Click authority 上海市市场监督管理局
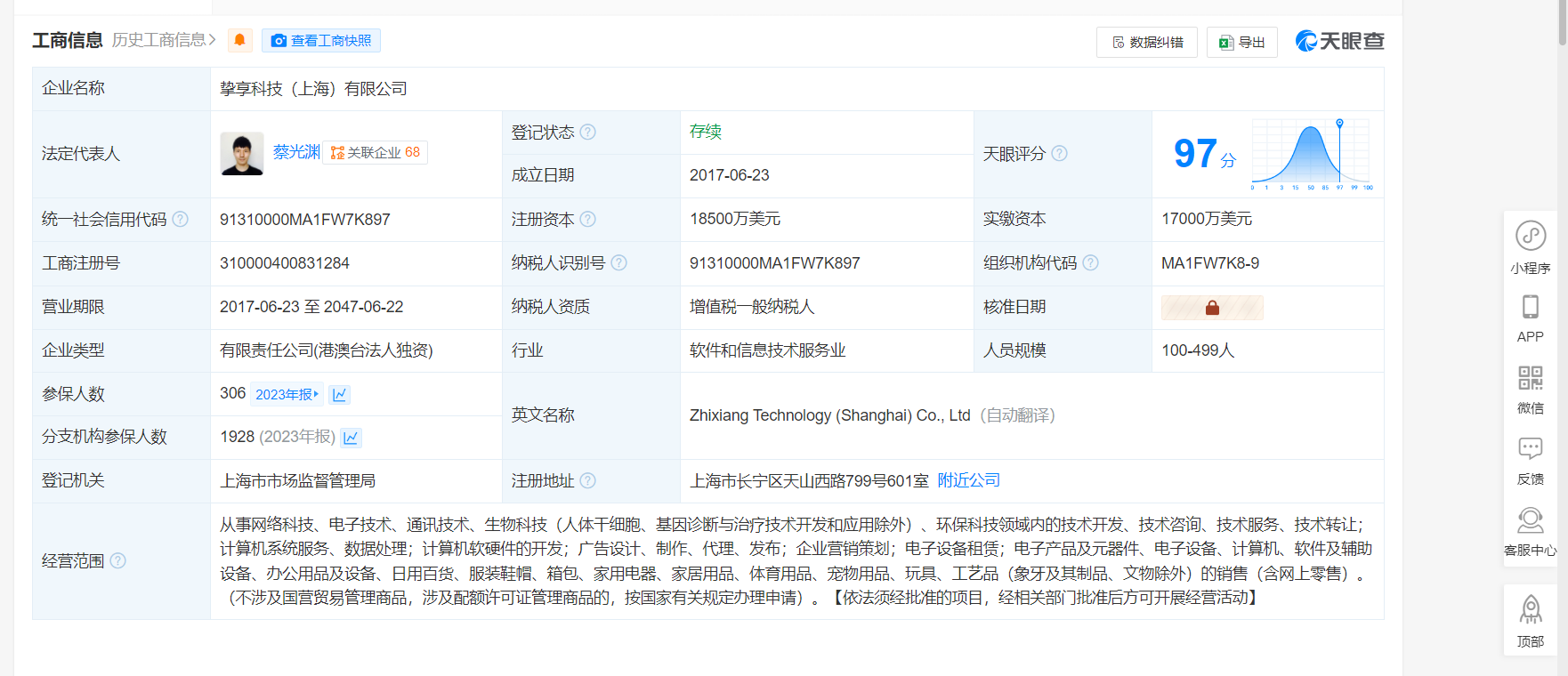The image size is (1568, 676). click(297, 480)
